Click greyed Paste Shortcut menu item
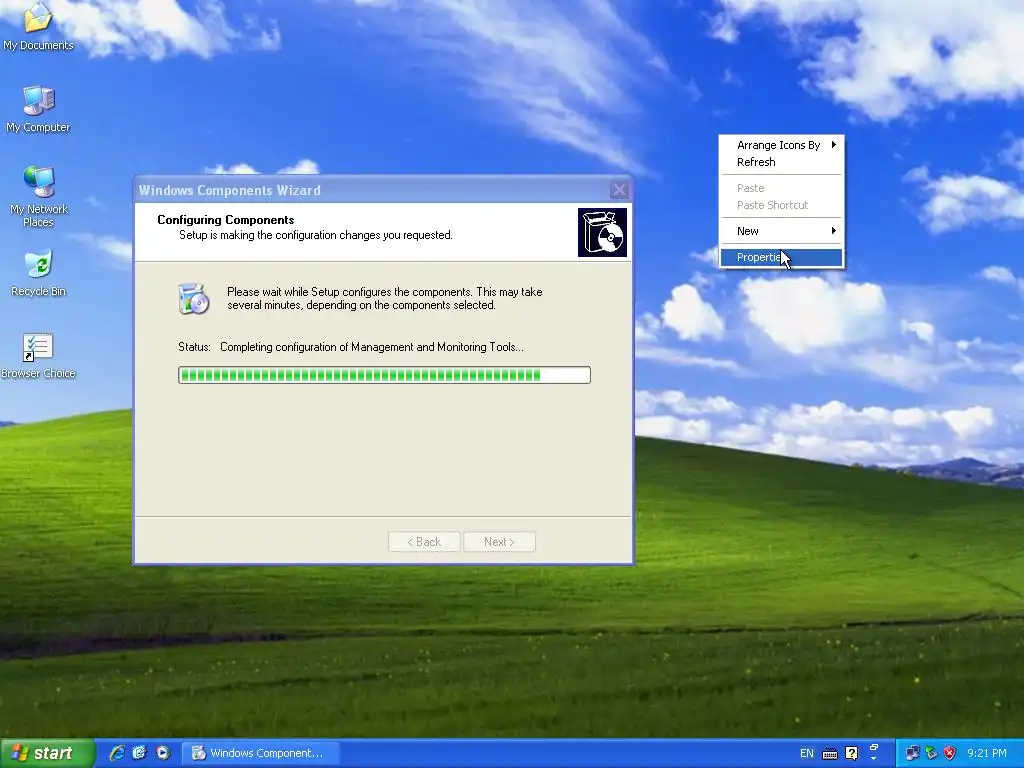The image size is (1024, 768). 781,205
